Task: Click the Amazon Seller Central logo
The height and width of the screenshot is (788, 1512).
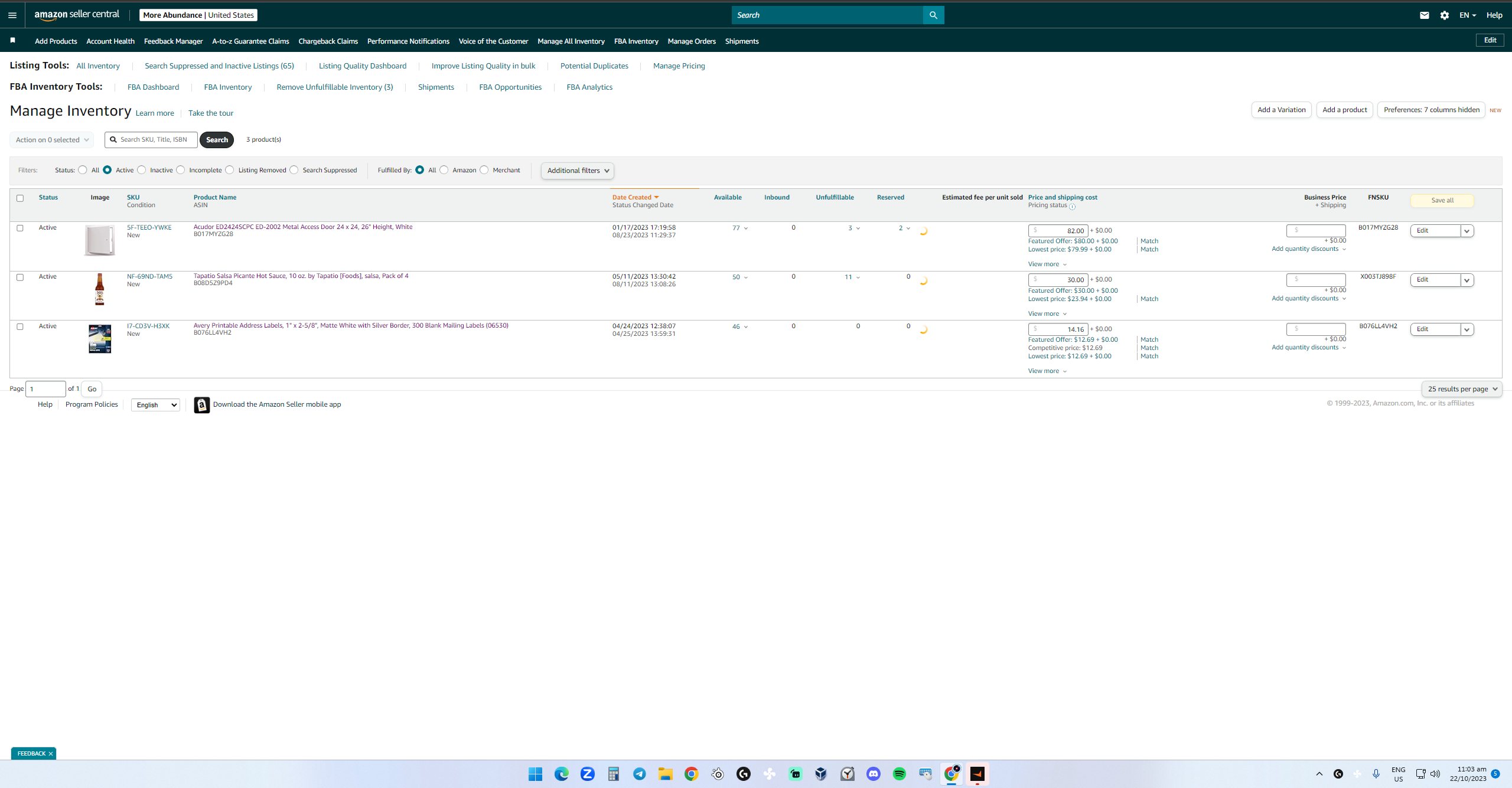Action: 77,15
